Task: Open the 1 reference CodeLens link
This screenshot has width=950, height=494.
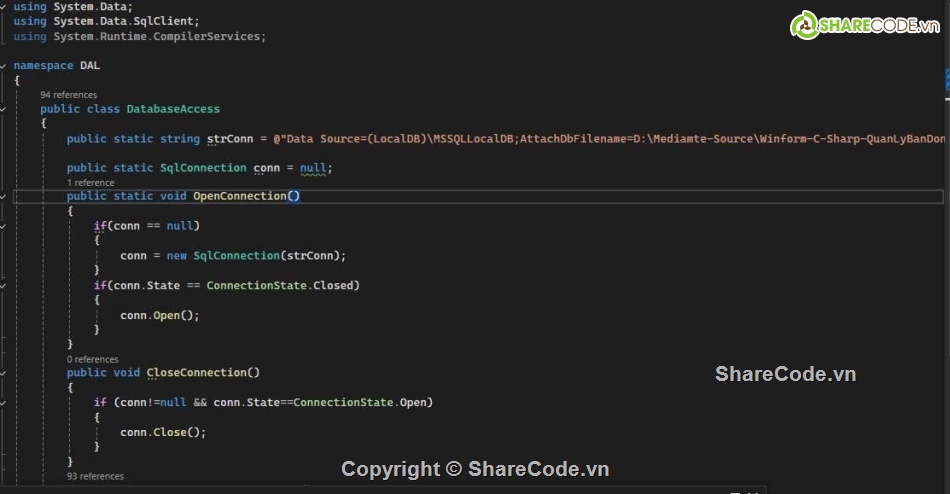Action: [x=90, y=182]
